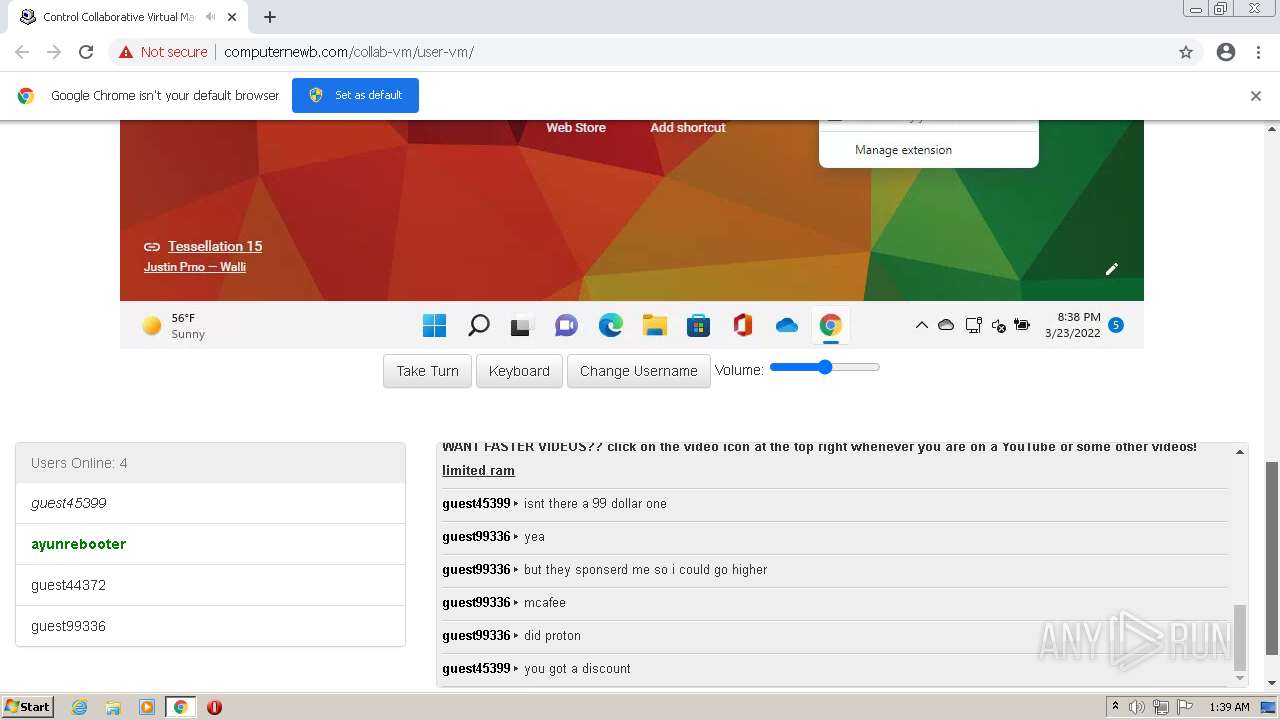Click the muted volume tray icon in VM
Viewport: 1280px width, 720px height.
[x=998, y=325]
